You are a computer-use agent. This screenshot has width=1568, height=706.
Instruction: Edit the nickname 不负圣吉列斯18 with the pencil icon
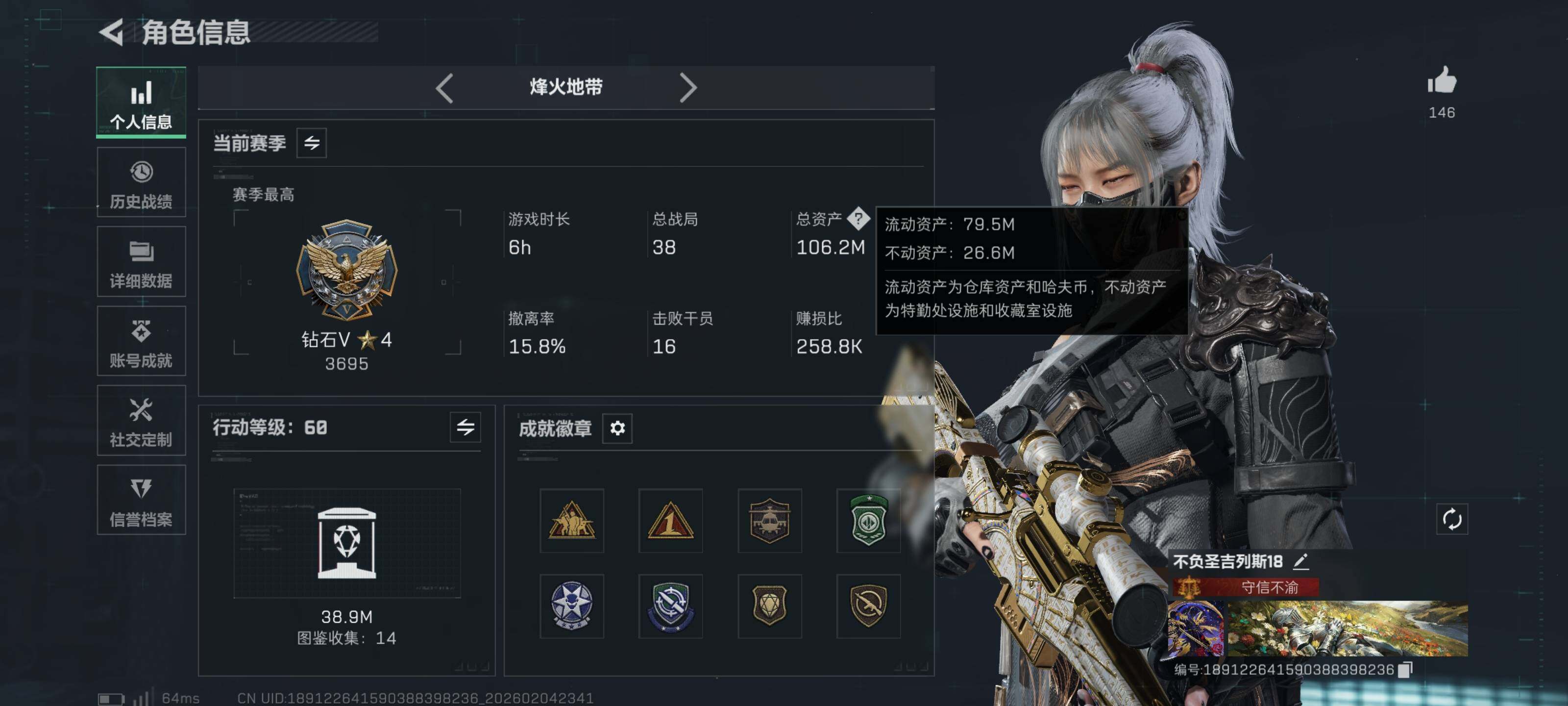pos(1301,561)
